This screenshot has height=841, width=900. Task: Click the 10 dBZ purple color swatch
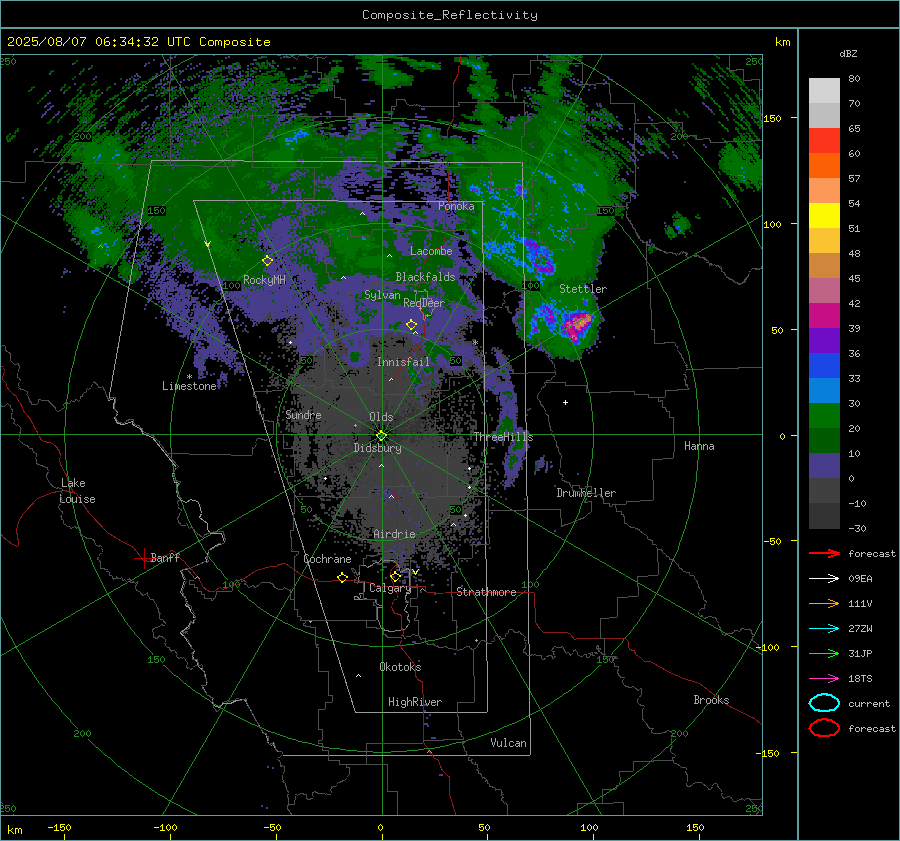[824, 465]
